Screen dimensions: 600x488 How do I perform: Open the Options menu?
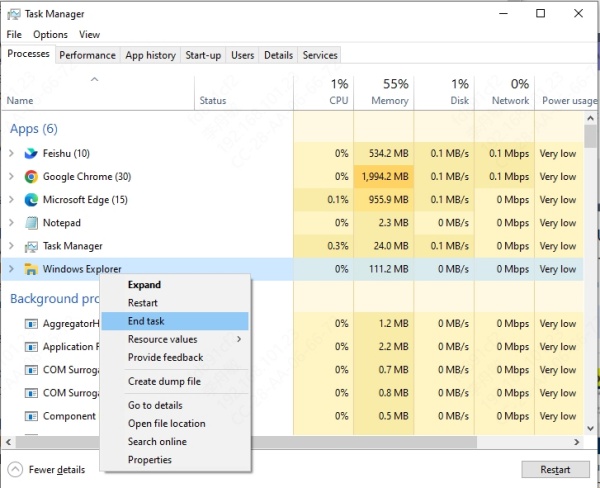tap(51, 34)
